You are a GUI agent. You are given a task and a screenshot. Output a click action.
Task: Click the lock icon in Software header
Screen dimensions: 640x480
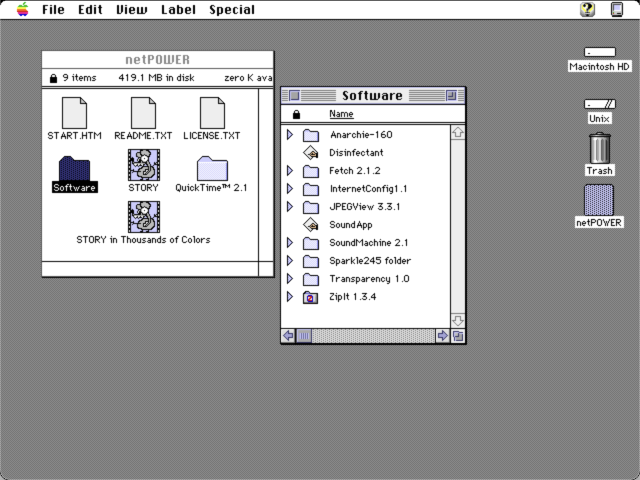[296, 114]
